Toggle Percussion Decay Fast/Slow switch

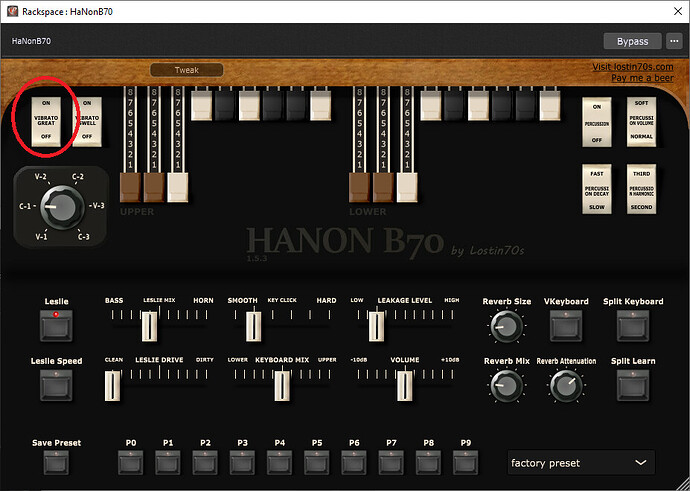597,189
